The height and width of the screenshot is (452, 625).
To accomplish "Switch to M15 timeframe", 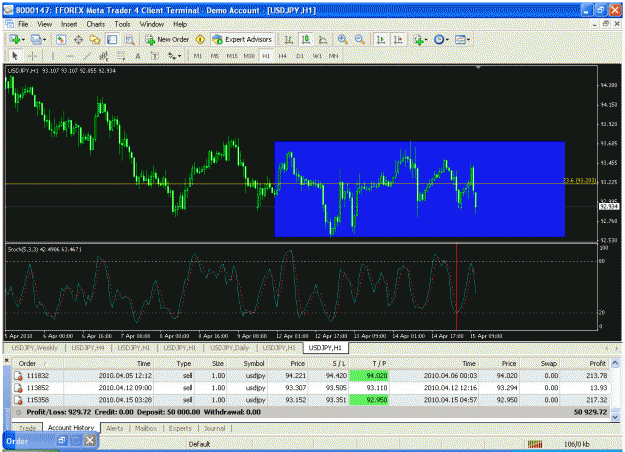I will [x=232, y=56].
